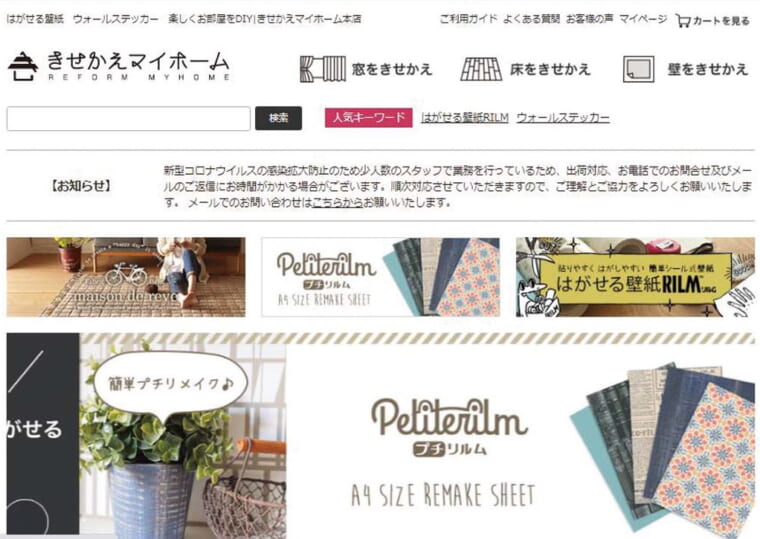Screen dimensions: 760x539
Task: Click the Kisekae My Home house logo icon
Action: [23, 66]
